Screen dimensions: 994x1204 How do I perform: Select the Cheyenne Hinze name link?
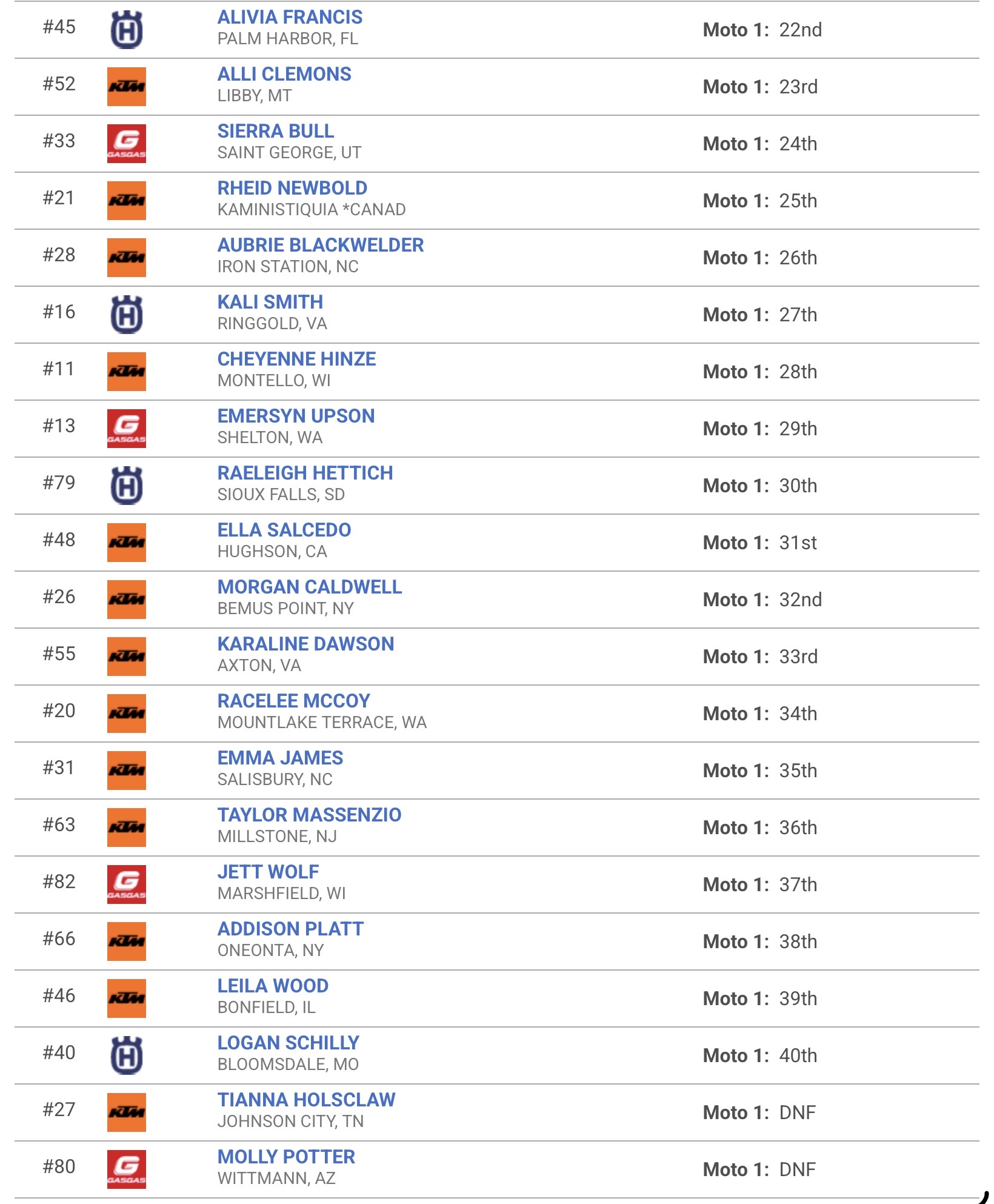click(x=296, y=359)
